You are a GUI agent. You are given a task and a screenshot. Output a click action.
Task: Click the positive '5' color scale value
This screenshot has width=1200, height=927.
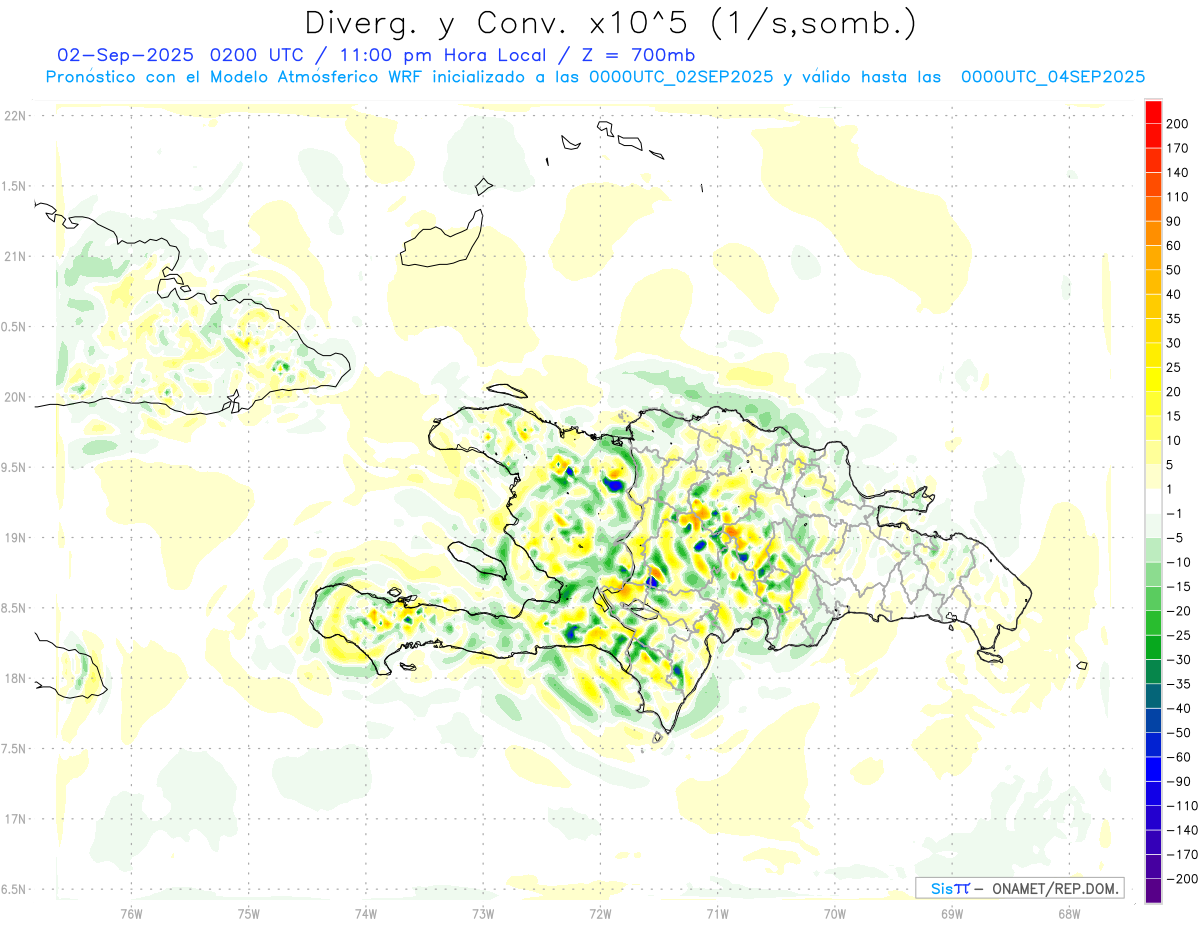click(x=1171, y=465)
